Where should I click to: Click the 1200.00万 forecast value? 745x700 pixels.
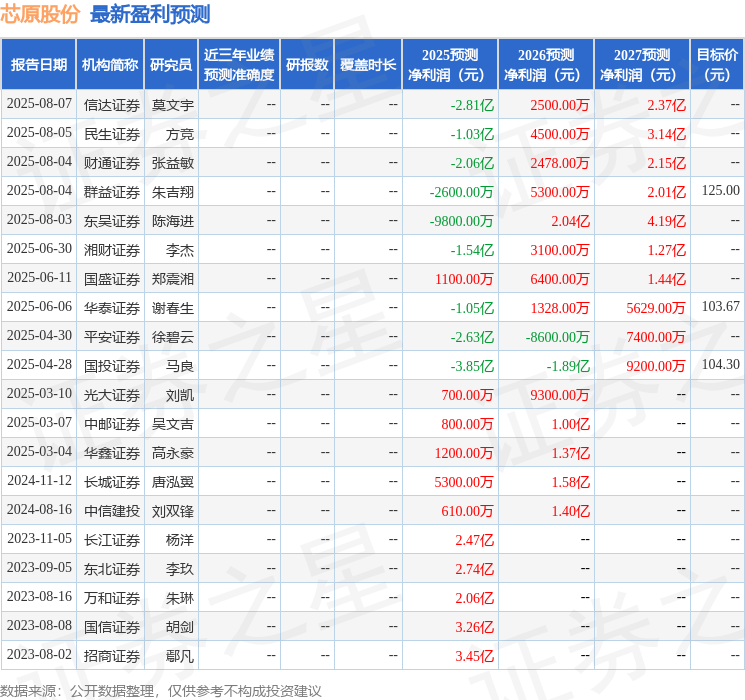point(464,453)
